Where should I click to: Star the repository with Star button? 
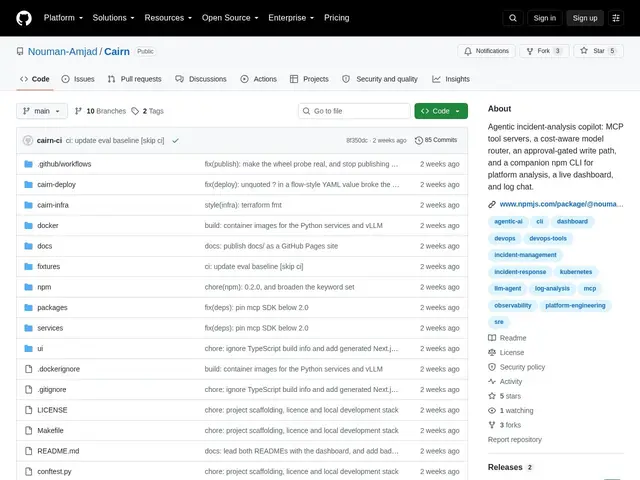point(598,51)
